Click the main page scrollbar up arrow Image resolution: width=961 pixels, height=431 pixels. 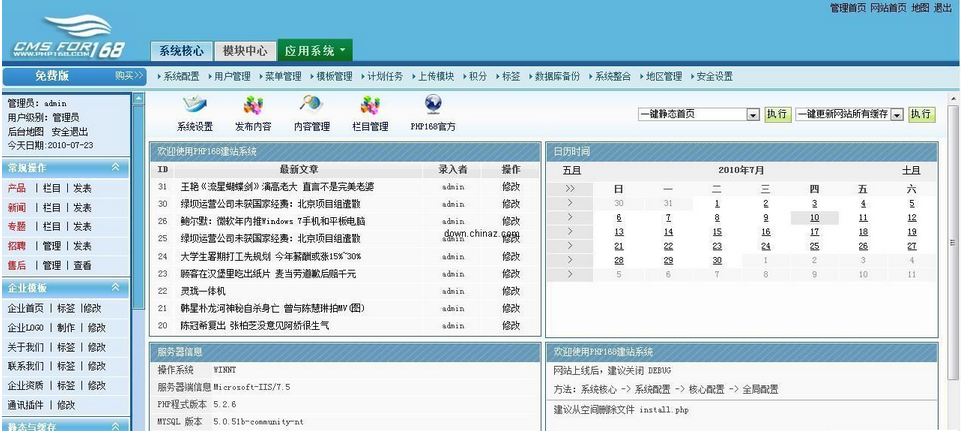(x=954, y=98)
